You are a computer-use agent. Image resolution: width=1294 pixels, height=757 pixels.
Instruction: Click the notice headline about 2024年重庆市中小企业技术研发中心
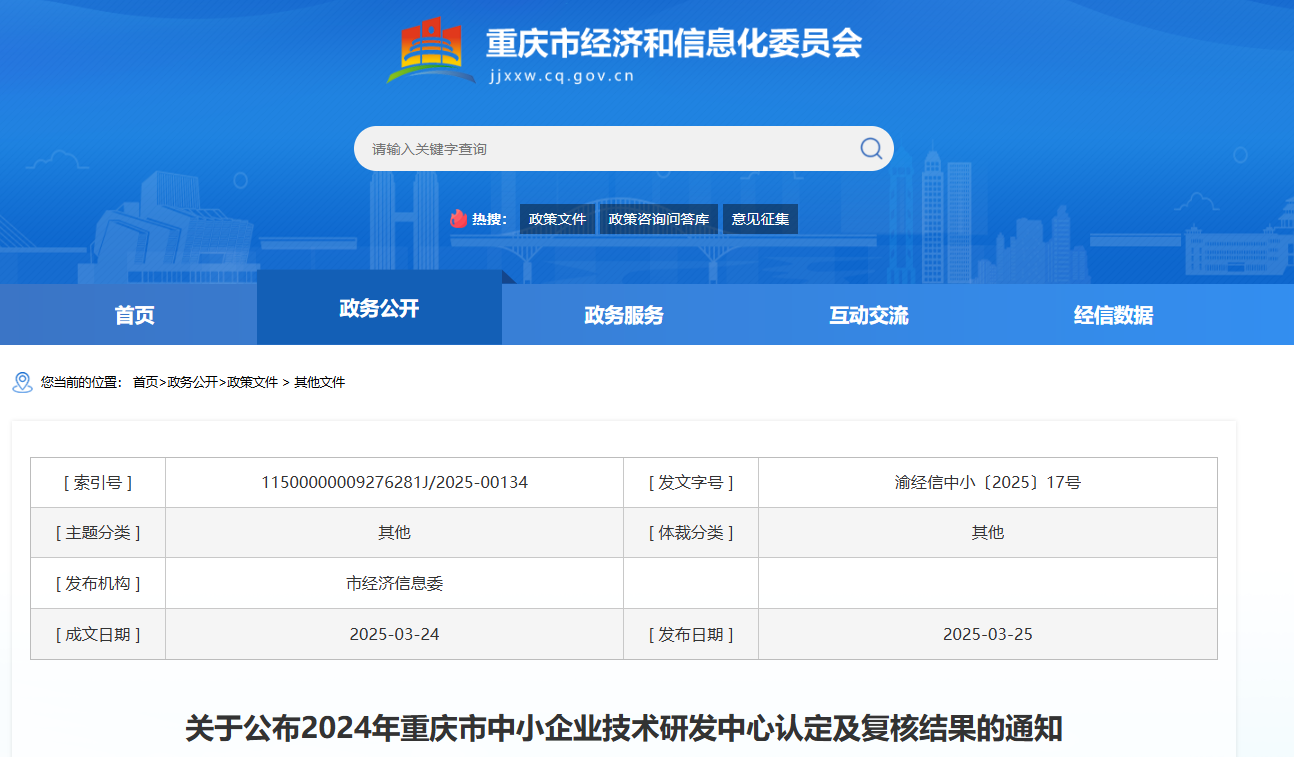[x=623, y=728]
